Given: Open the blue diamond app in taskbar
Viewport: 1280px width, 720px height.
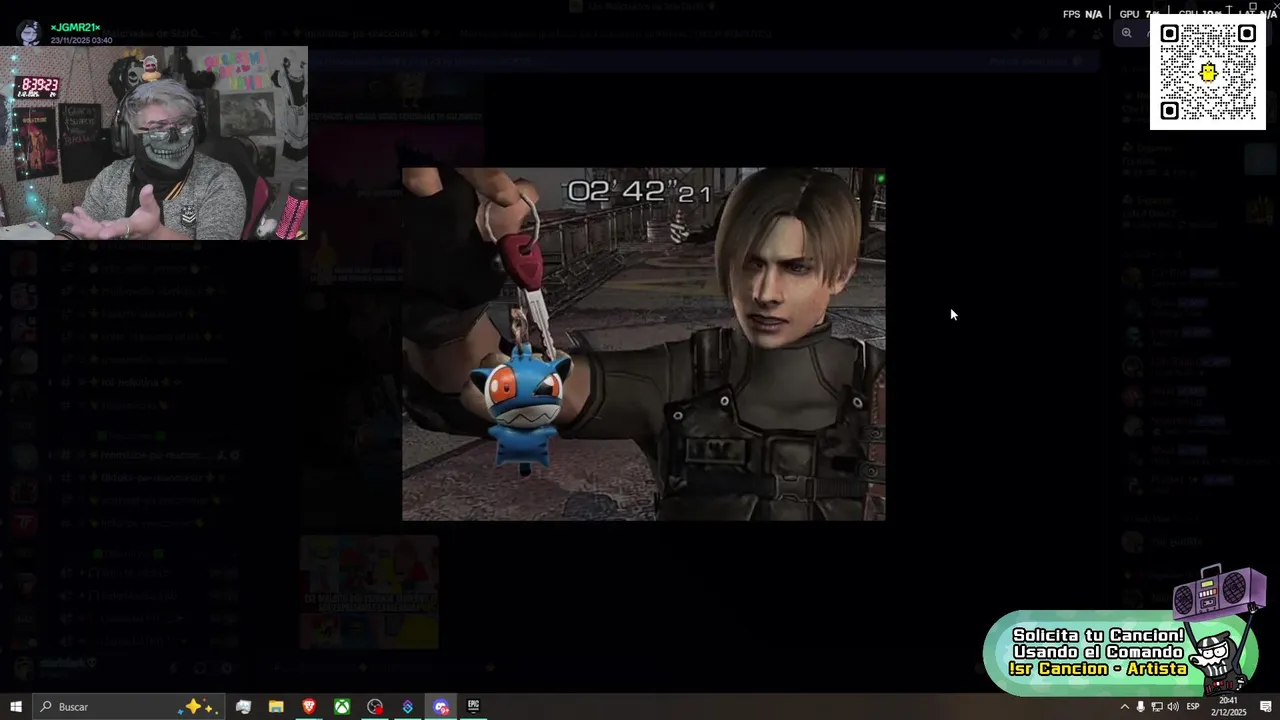Looking at the screenshot, I should click(408, 707).
